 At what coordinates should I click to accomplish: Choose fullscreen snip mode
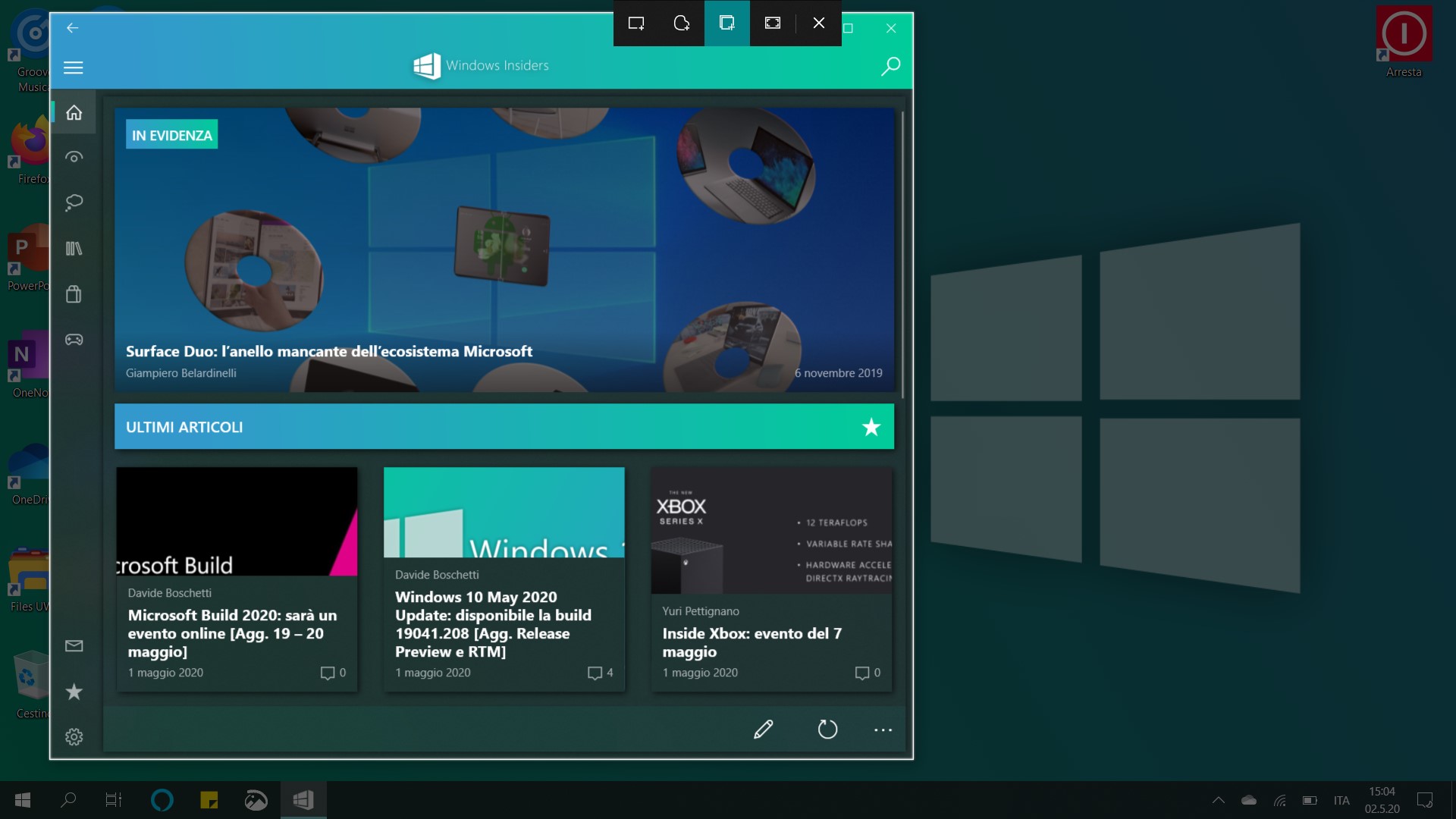pyautogui.click(x=773, y=24)
